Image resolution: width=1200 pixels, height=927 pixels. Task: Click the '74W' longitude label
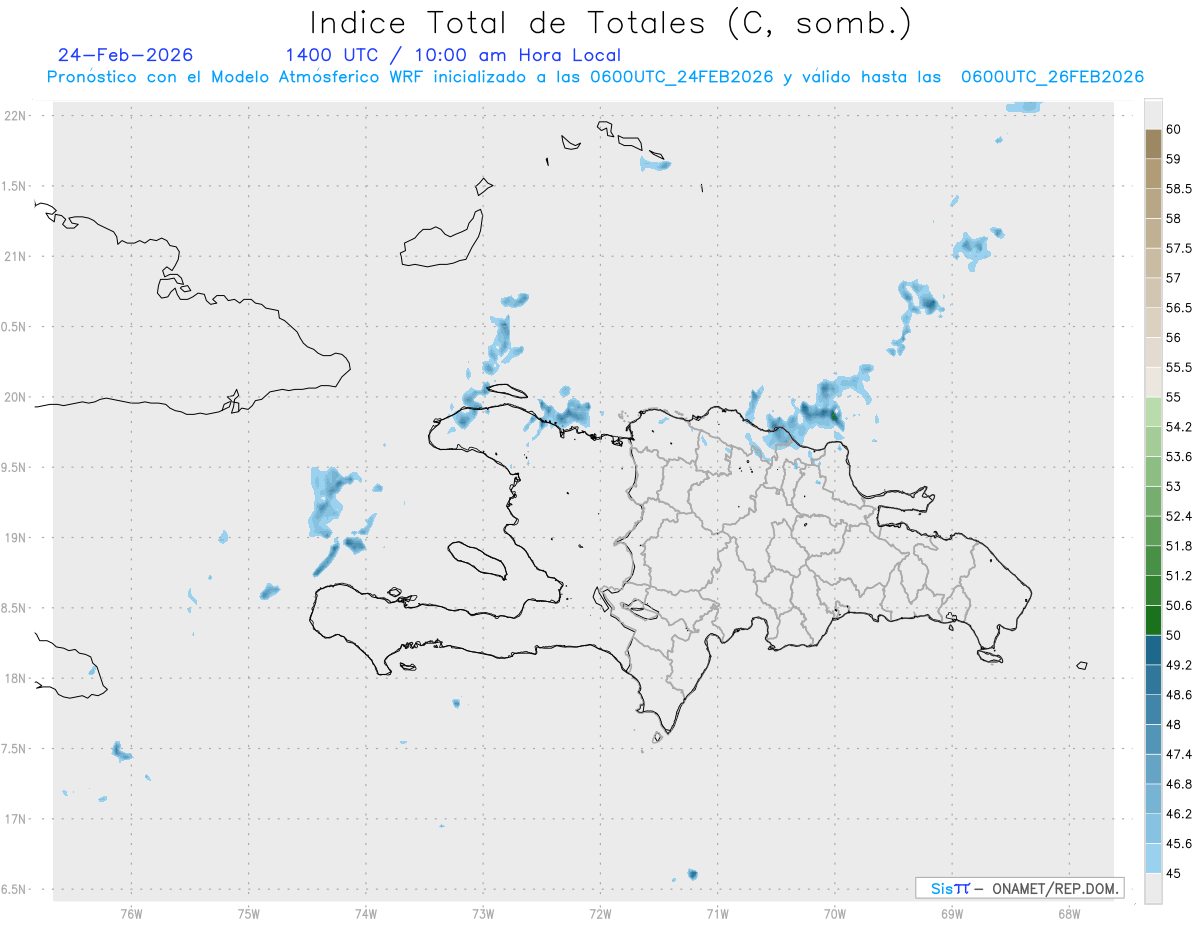pos(366,914)
